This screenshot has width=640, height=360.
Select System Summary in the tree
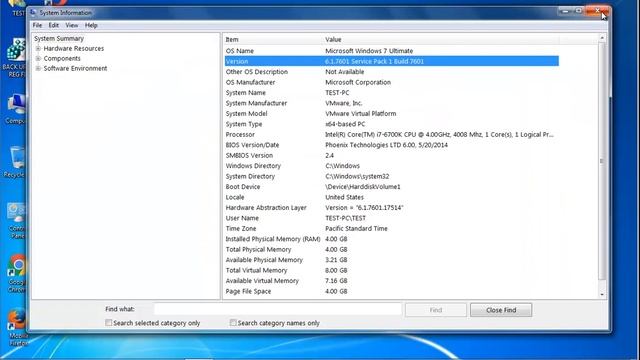tap(59, 38)
